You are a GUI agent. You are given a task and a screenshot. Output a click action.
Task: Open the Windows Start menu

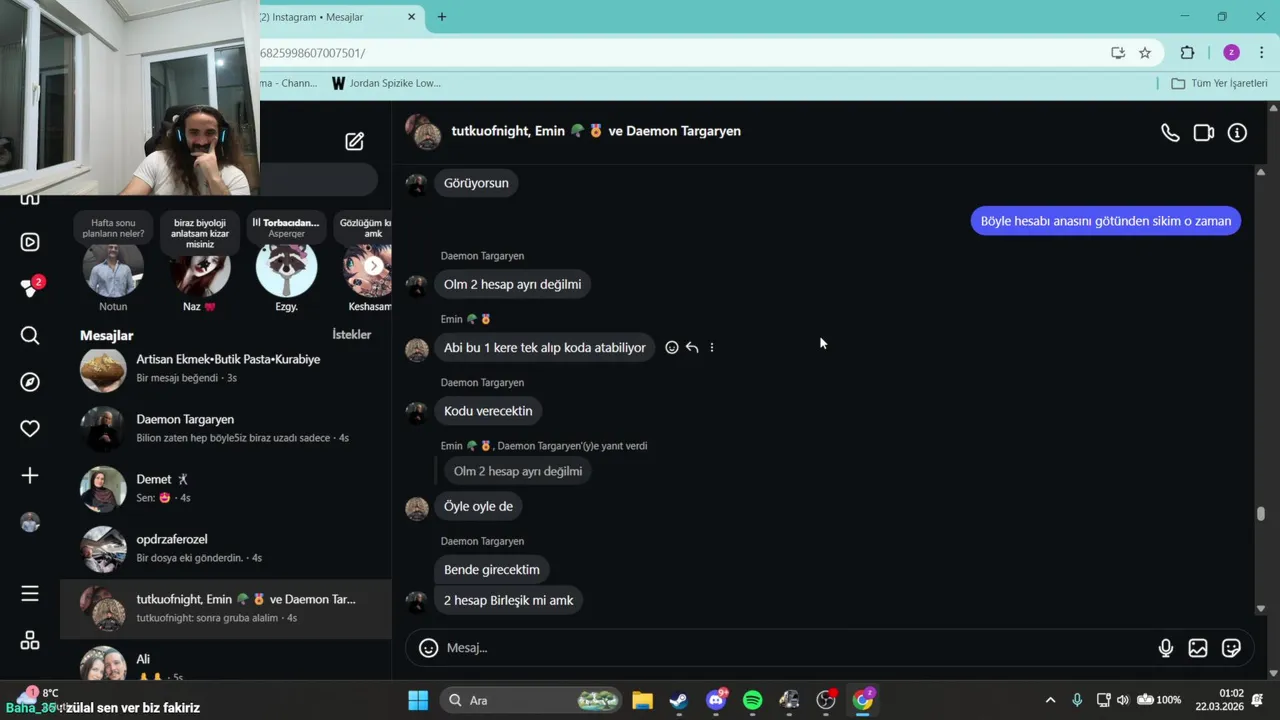pos(418,700)
